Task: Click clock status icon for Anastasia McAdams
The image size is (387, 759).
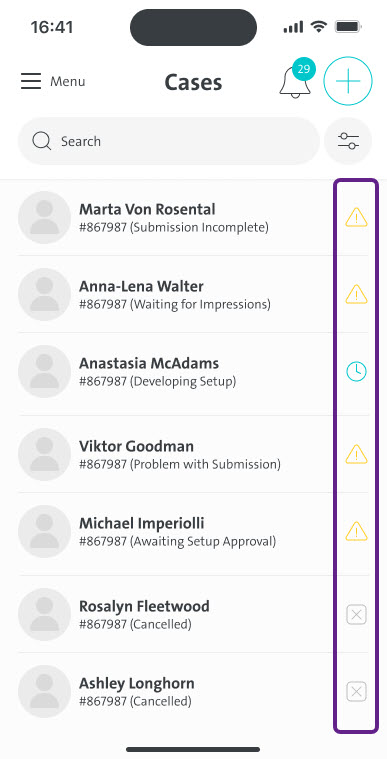Action: (x=356, y=372)
